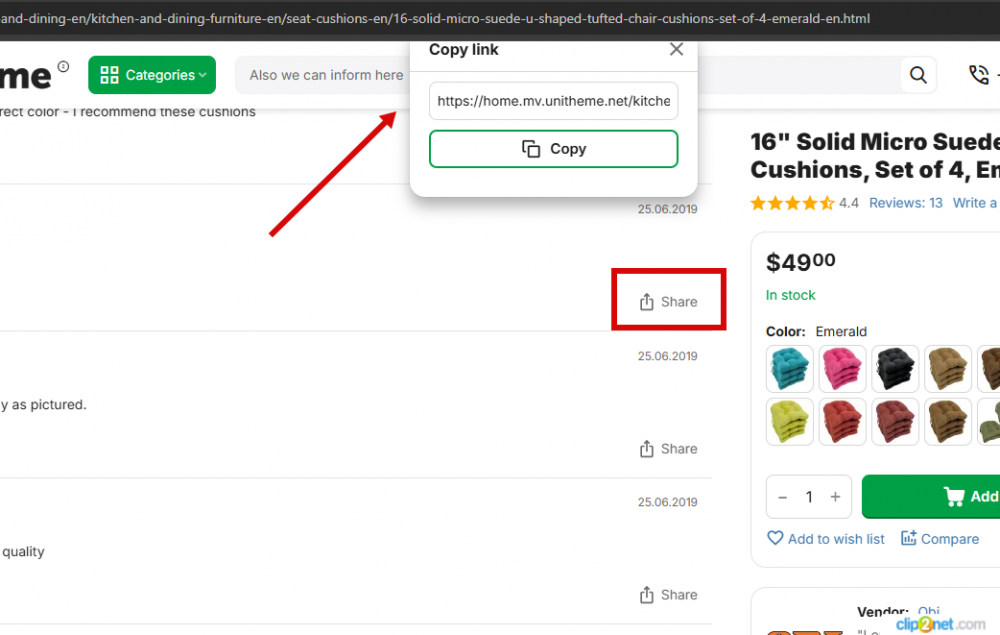The image size is (1000, 635).
Task: Close the Copy link popup
Action: click(676, 50)
